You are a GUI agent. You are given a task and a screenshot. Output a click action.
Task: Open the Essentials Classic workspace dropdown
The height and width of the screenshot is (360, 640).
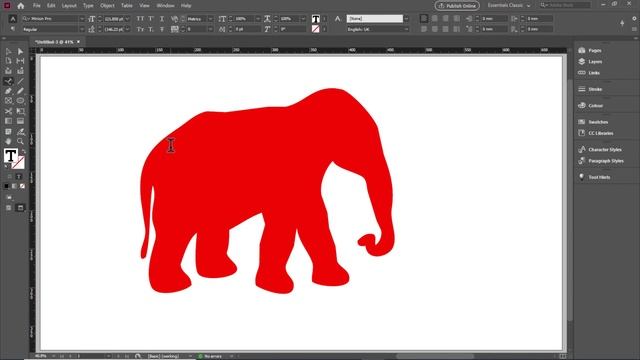tap(509, 6)
